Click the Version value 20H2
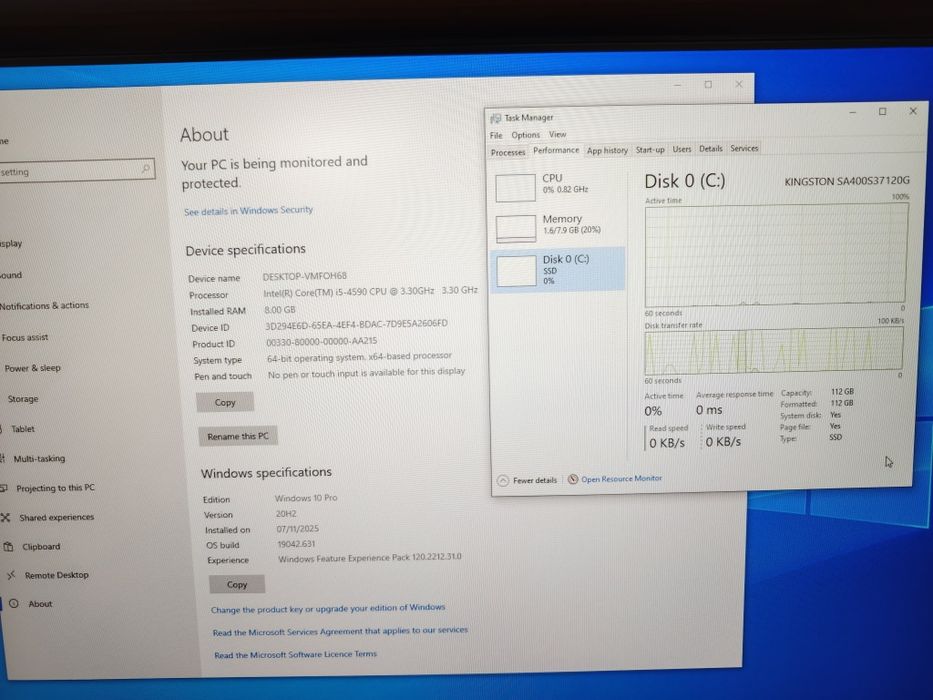This screenshot has height=700, width=933. (286, 513)
